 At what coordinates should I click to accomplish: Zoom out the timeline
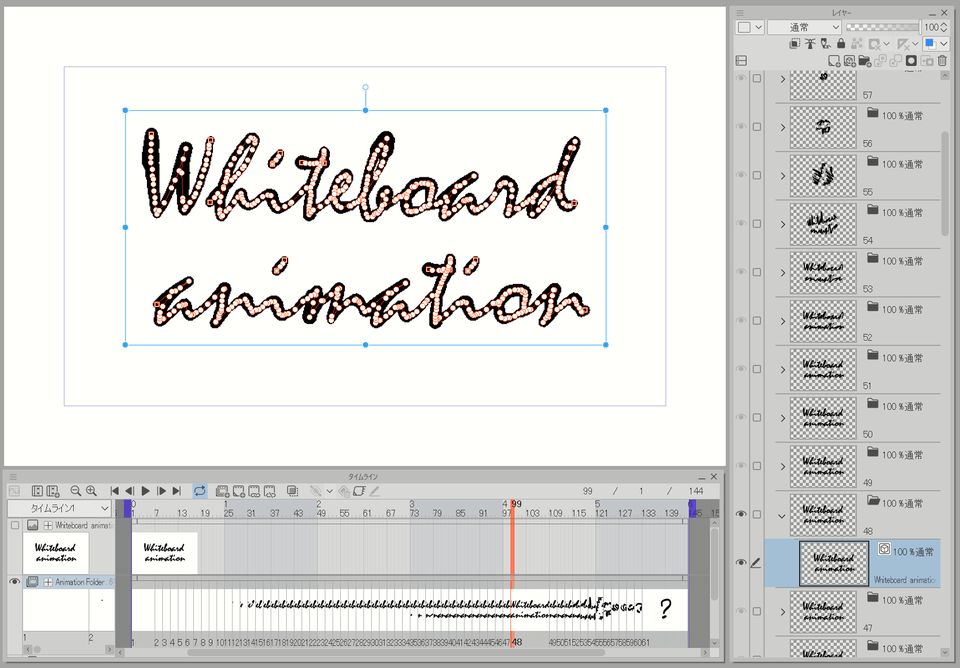point(75,491)
